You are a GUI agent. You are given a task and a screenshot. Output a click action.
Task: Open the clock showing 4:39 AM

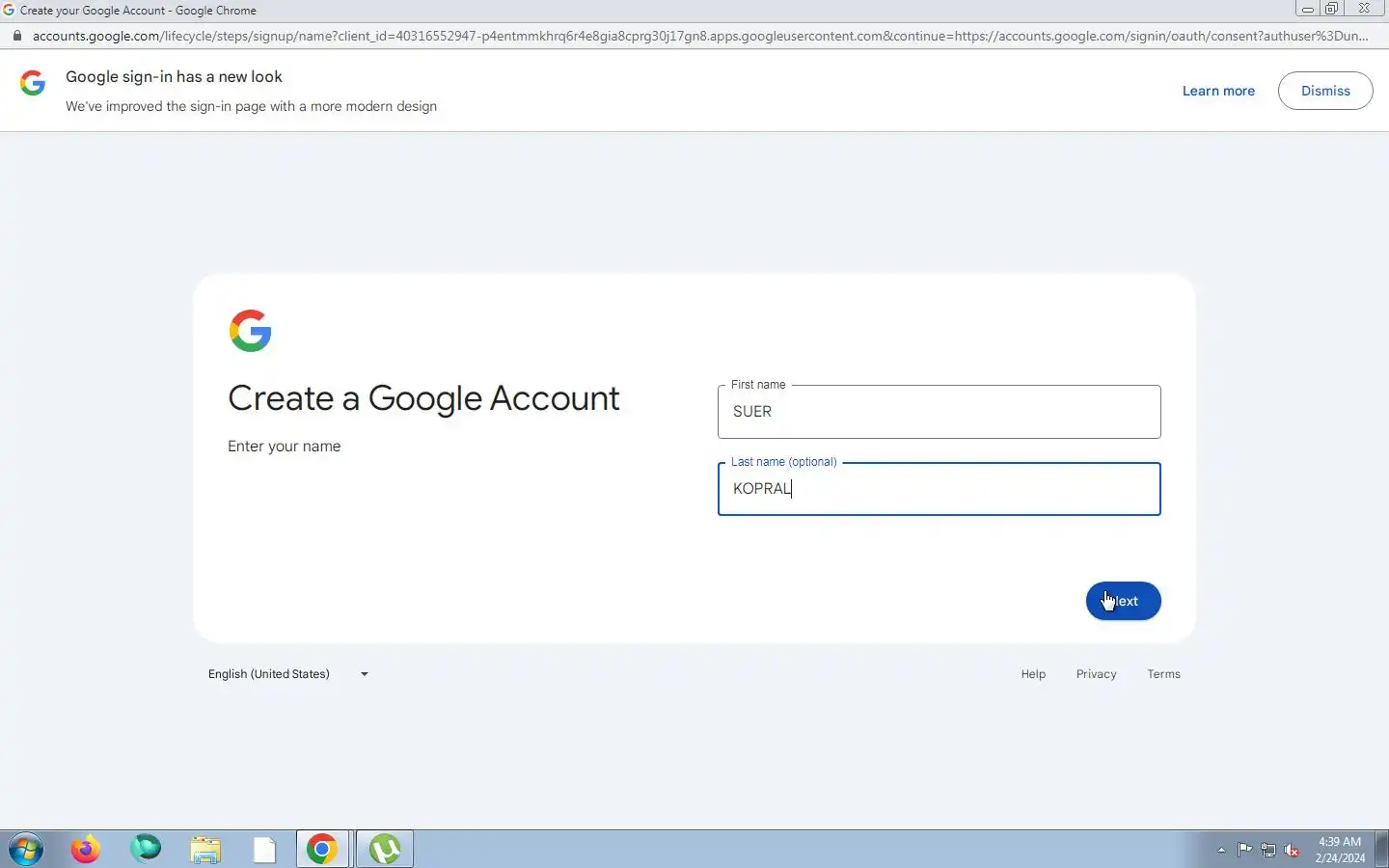point(1340,850)
